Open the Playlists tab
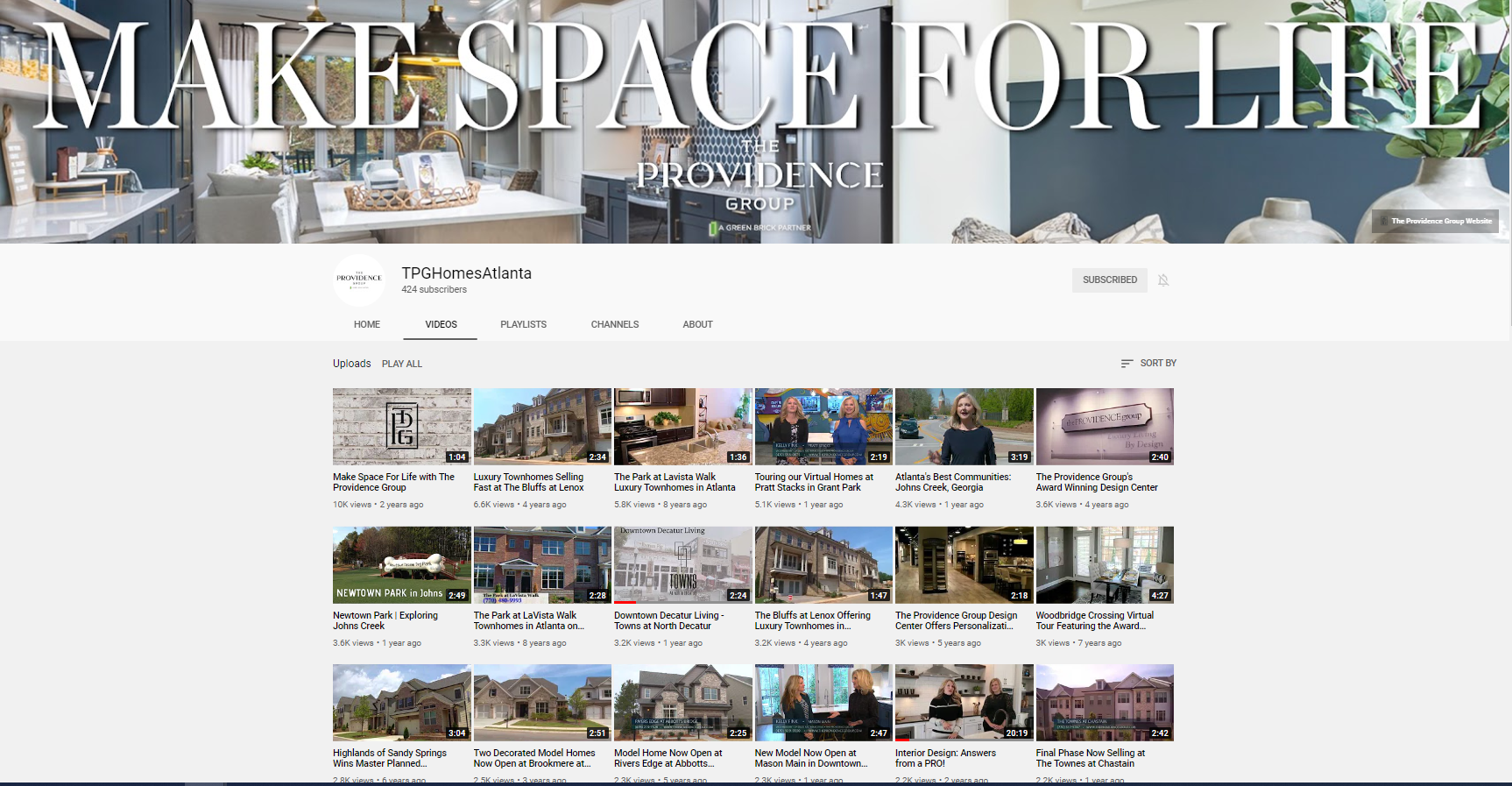The width and height of the screenshot is (1512, 786). (x=523, y=324)
